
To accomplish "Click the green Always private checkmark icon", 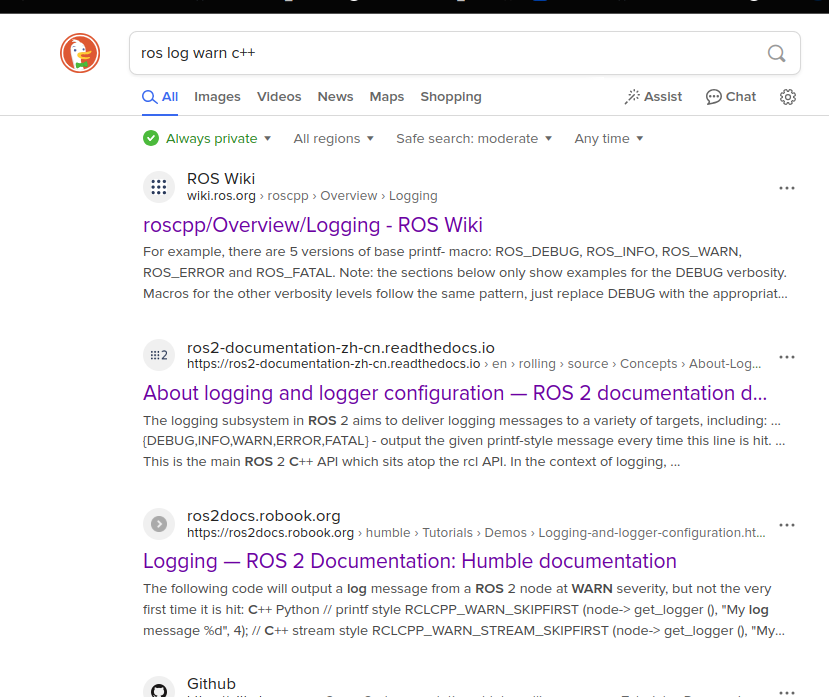I will tap(151, 139).
